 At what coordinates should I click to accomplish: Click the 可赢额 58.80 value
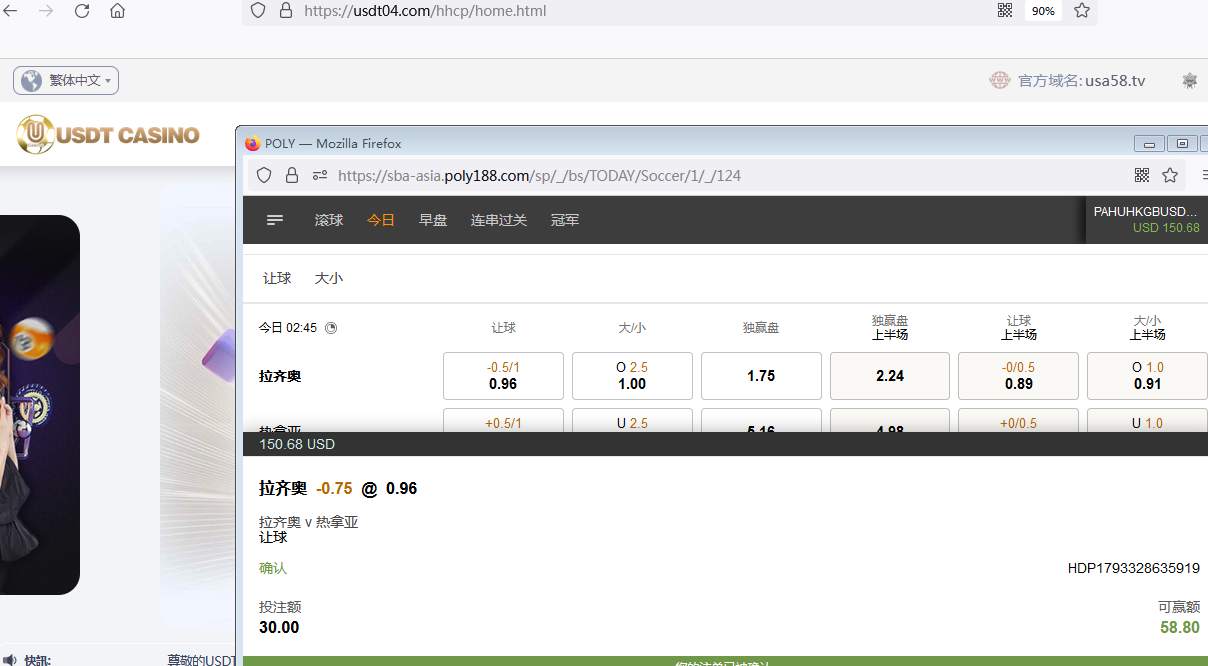click(x=1180, y=628)
